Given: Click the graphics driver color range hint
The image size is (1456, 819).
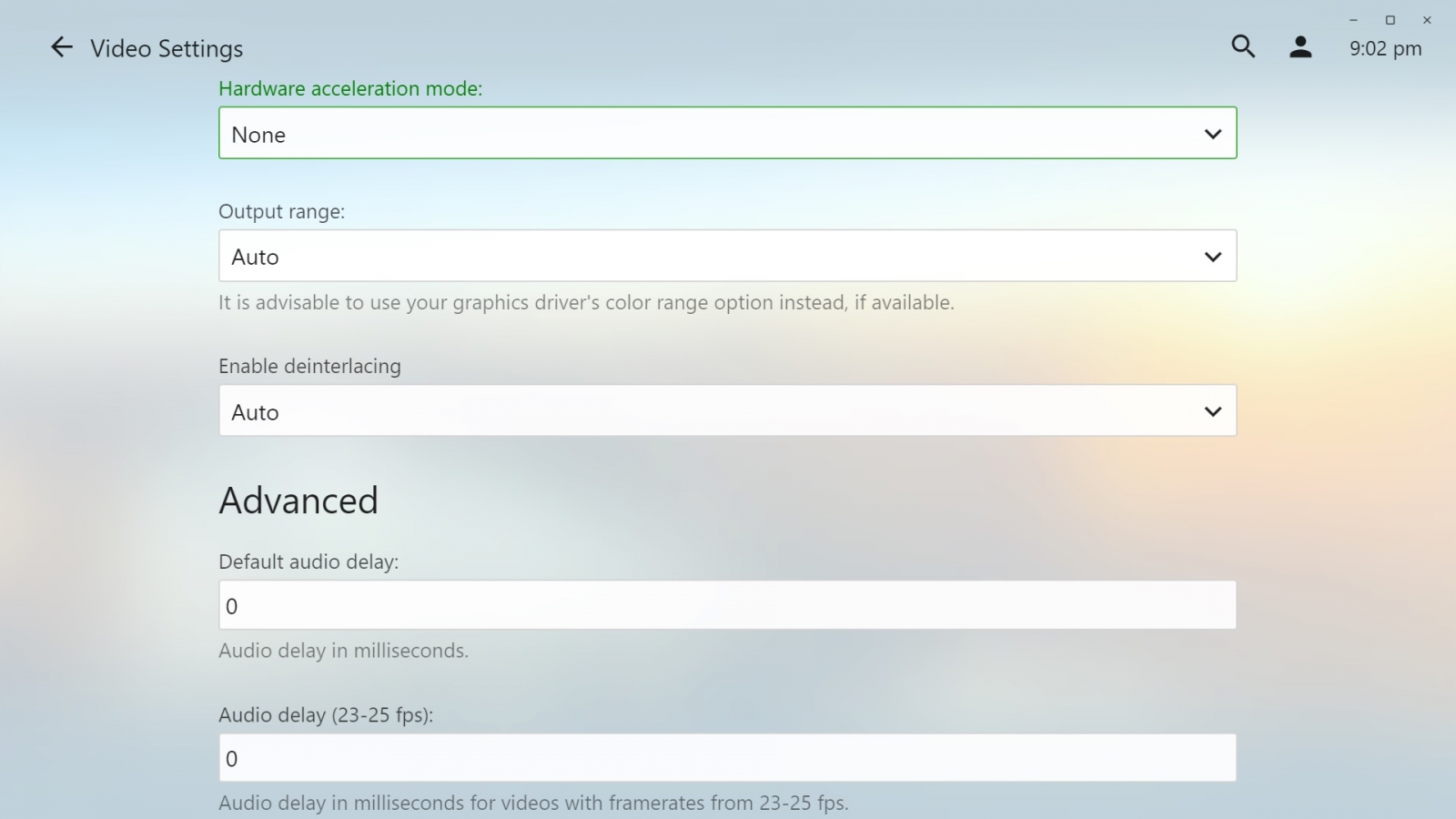Looking at the screenshot, I should pos(586,302).
